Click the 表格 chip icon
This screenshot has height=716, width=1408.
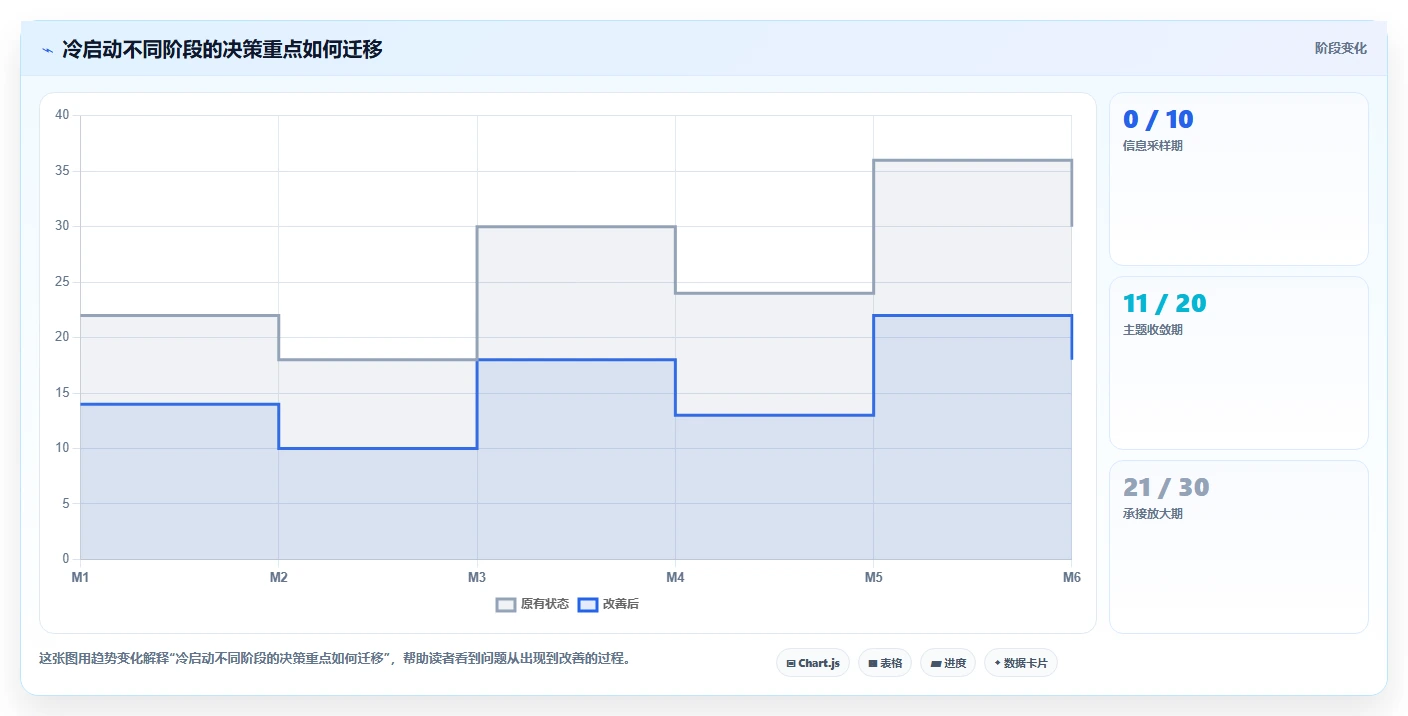873,663
